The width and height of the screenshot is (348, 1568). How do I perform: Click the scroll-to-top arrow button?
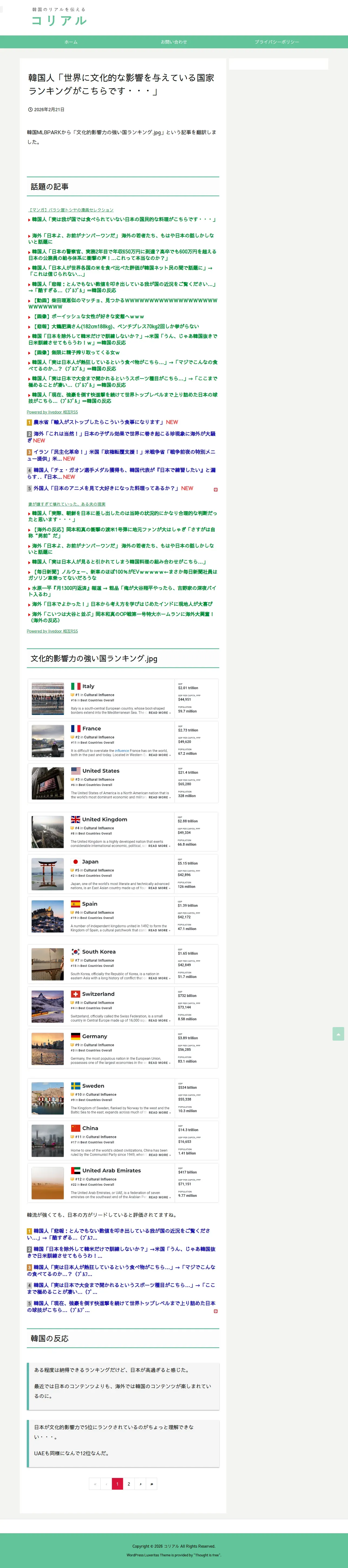point(338,1034)
